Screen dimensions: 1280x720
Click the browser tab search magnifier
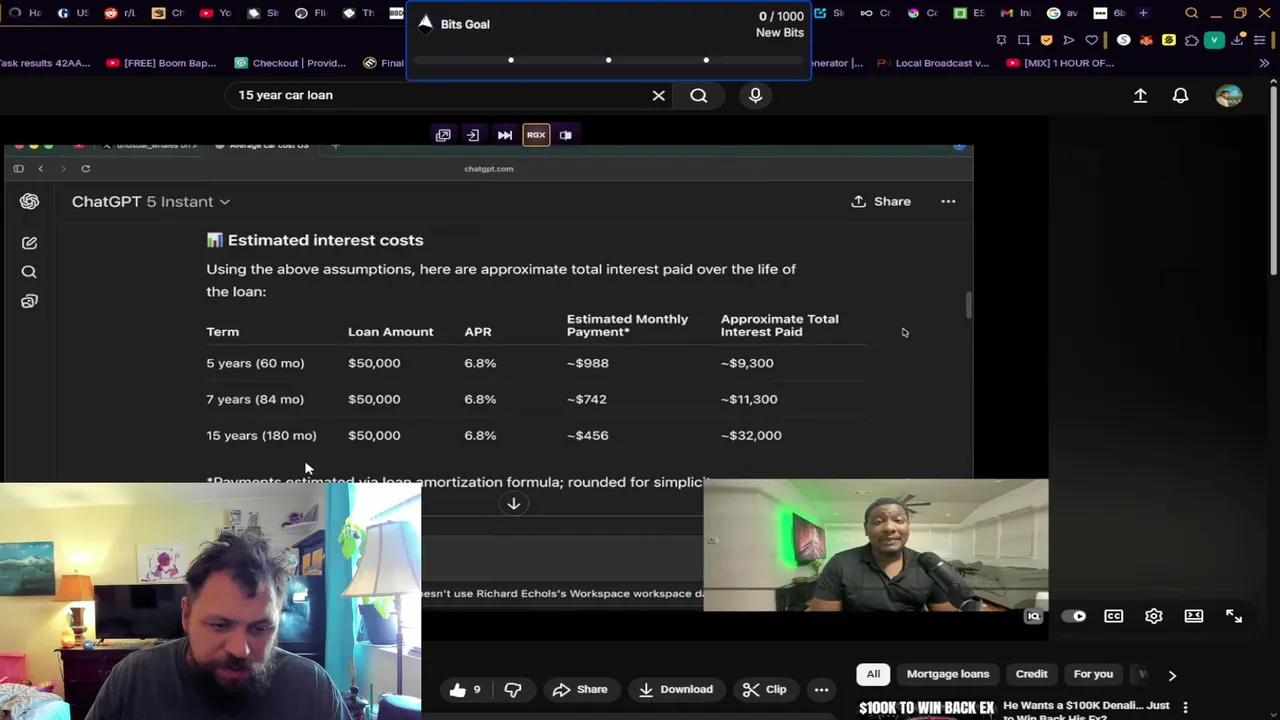[1191, 13]
